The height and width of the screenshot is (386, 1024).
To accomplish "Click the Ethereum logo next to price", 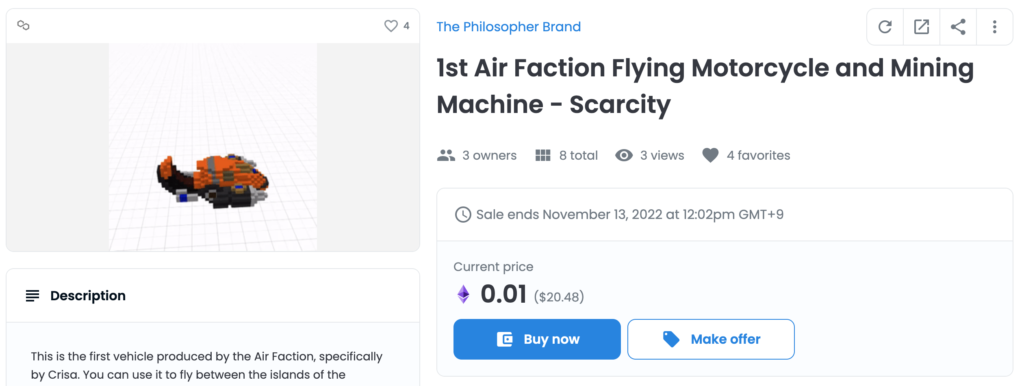I will pyautogui.click(x=463, y=295).
